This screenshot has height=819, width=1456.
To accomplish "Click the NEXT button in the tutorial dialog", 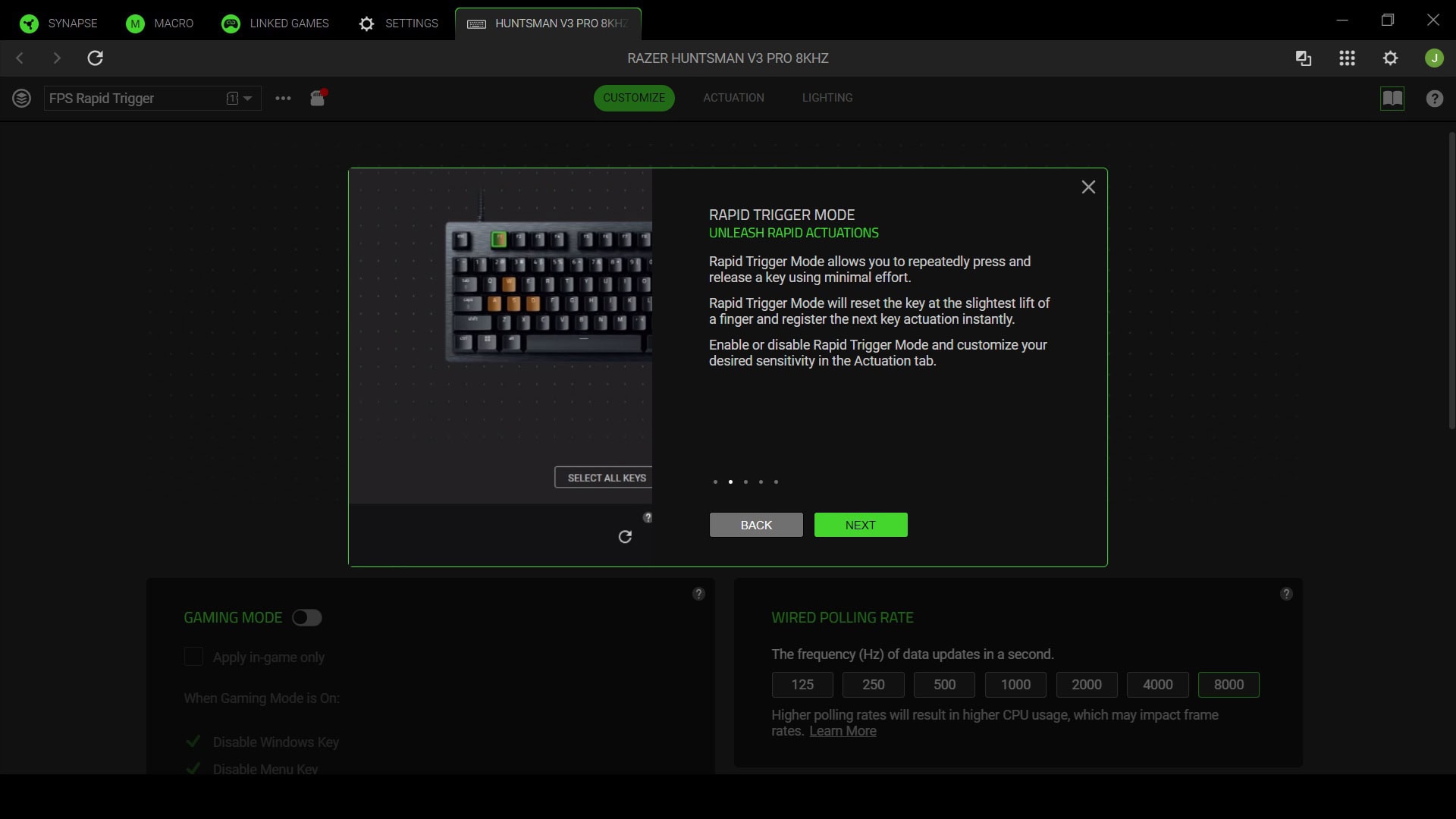I will [x=860, y=524].
